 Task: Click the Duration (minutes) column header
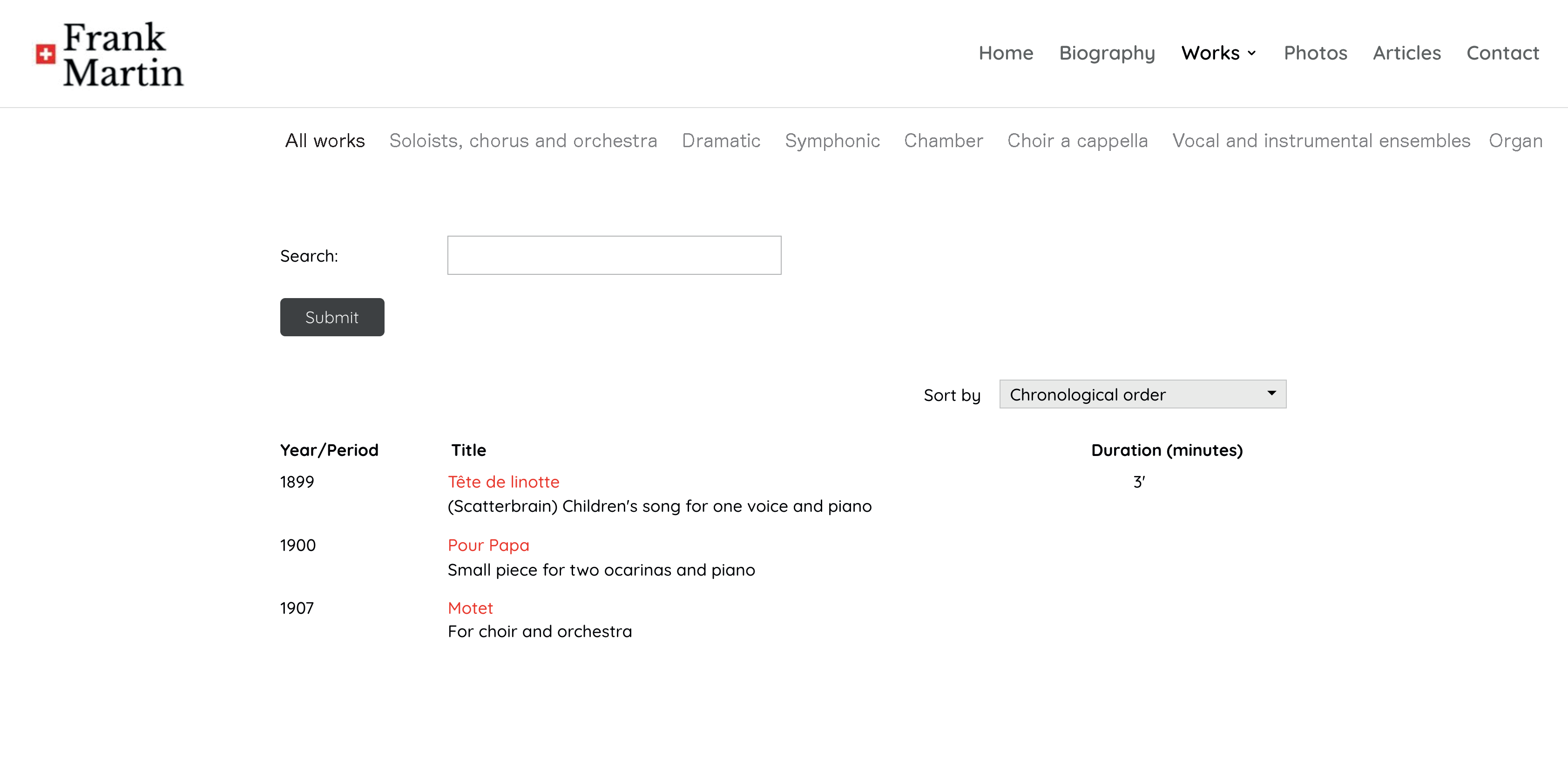point(1167,450)
